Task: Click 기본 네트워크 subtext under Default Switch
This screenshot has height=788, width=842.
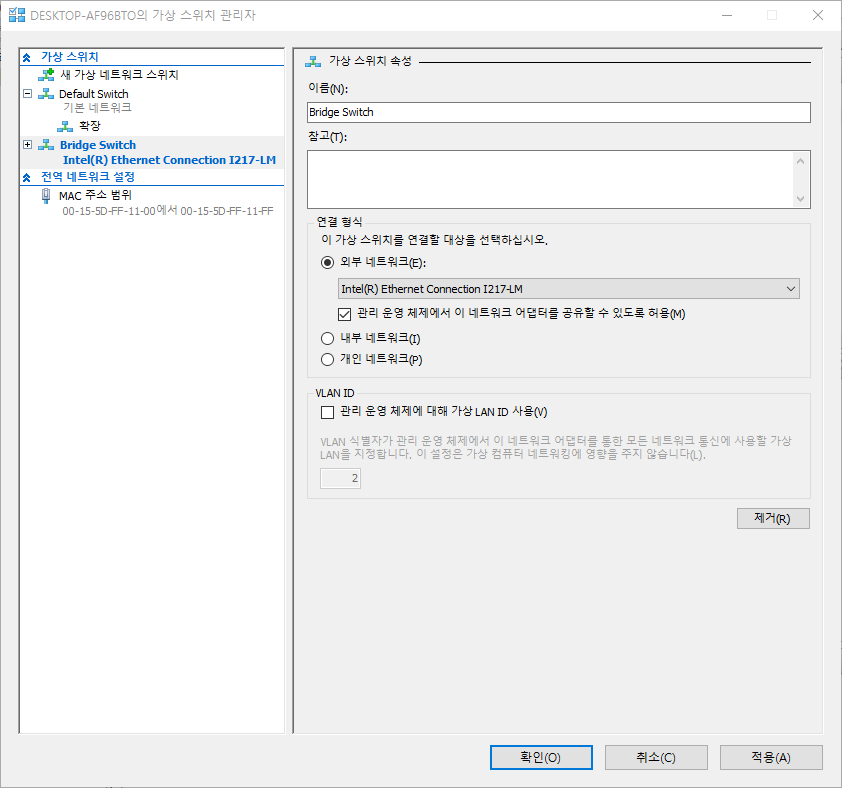Action: coord(97,107)
